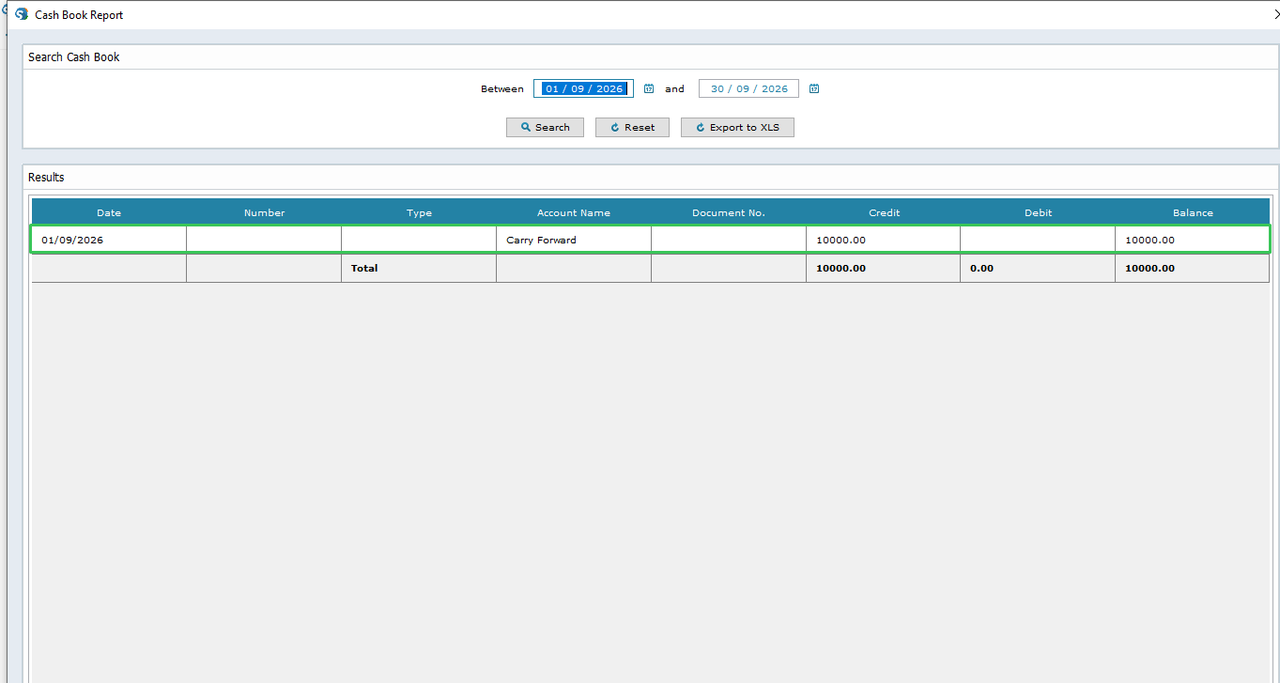Select the Carry Forward row's credit 10000.00
The image size is (1280, 683).
[884, 240]
